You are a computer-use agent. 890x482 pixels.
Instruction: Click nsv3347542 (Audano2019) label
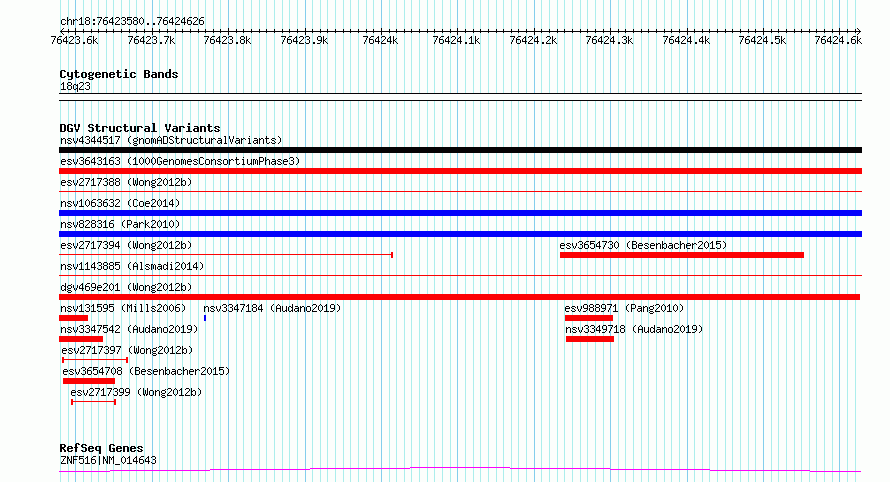[129, 329]
